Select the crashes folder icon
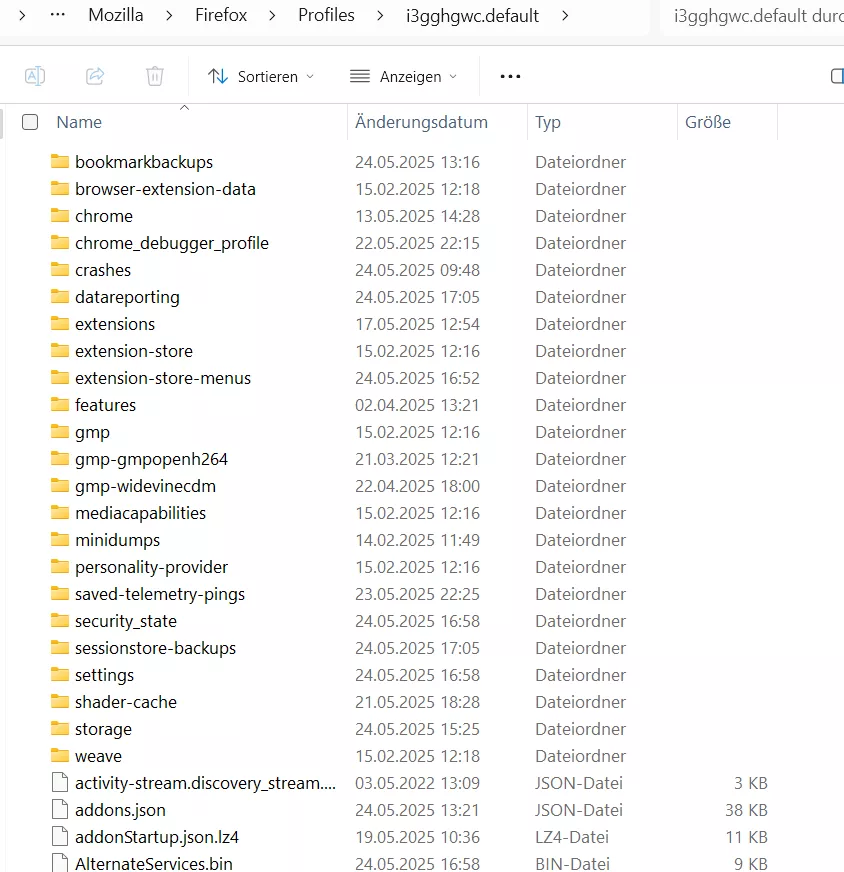The height and width of the screenshot is (872, 844). [59, 269]
